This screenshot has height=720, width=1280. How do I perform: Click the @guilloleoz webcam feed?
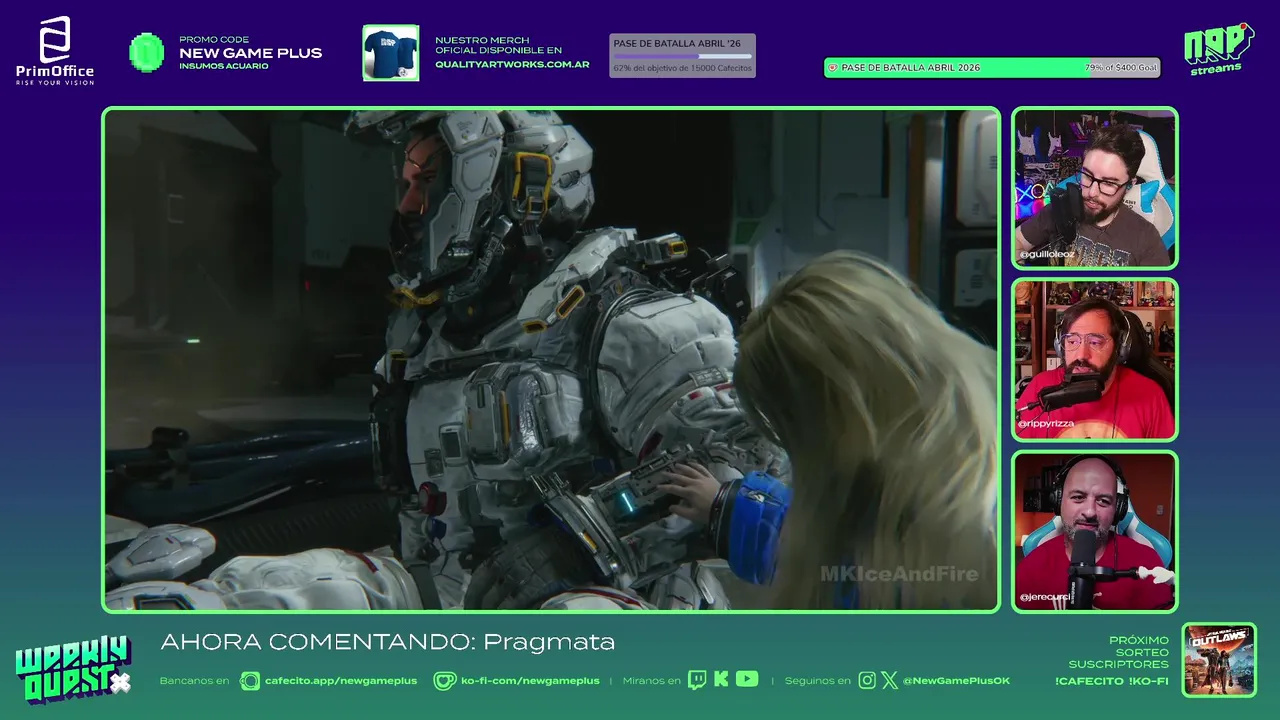[x=1095, y=188]
